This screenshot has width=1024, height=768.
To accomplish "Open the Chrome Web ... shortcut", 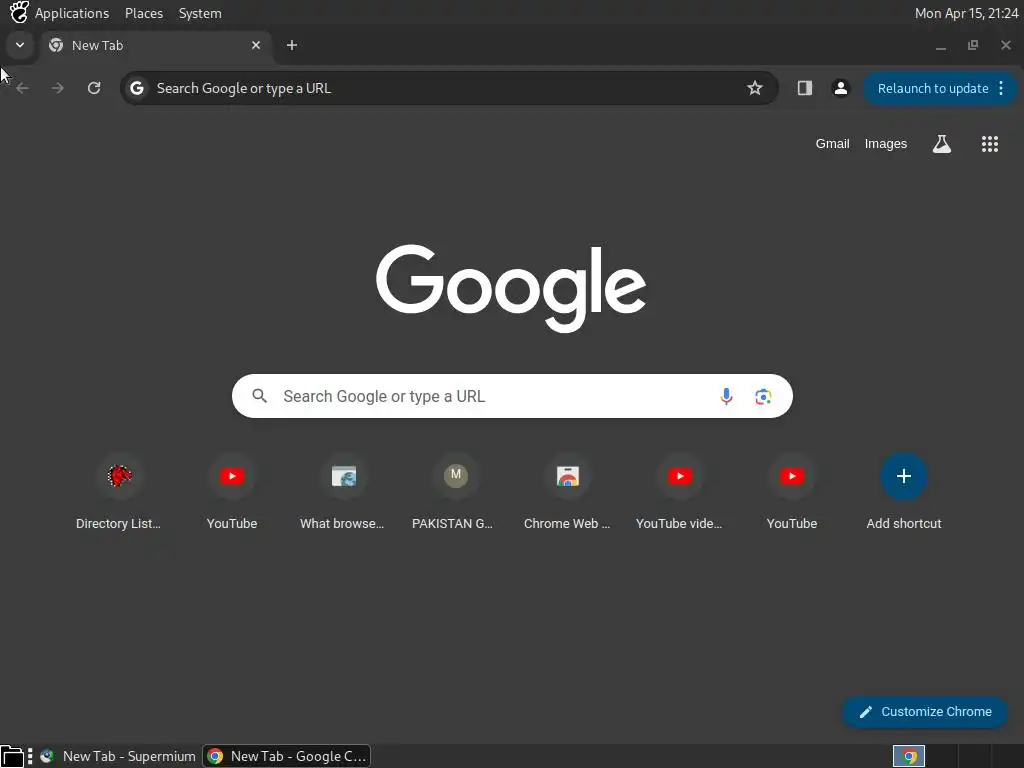I will pyautogui.click(x=568, y=493).
